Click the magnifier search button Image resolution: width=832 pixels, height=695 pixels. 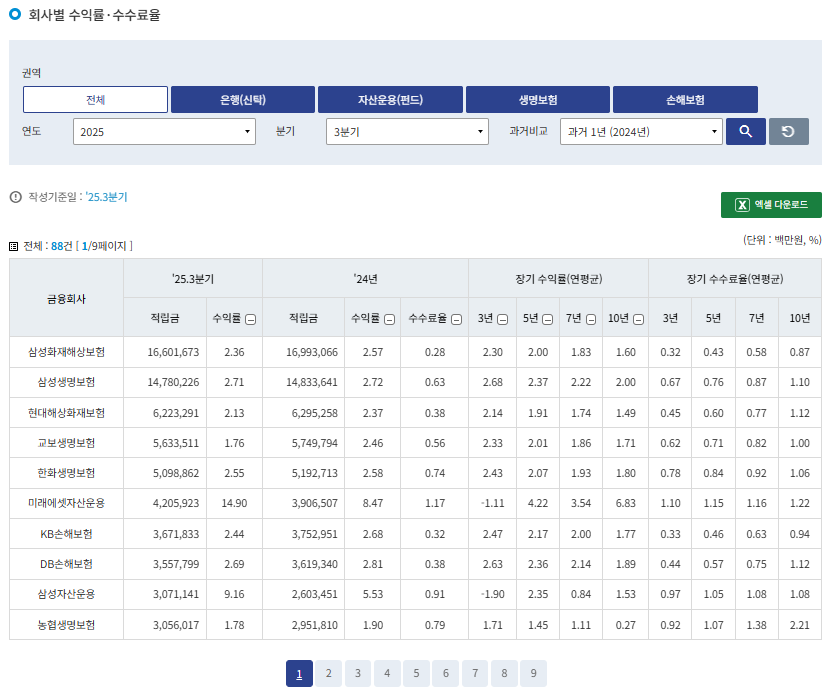(745, 132)
